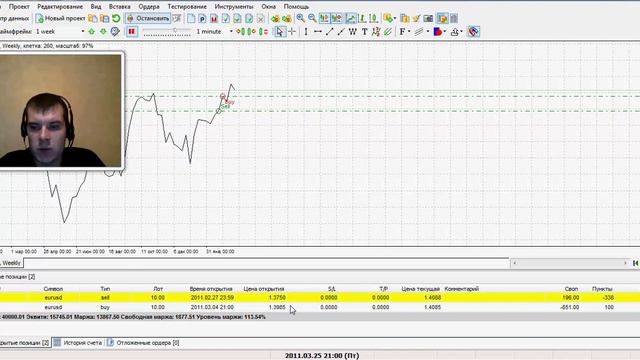
Task: Click the green channel lines tool icon
Action: tap(388, 31)
